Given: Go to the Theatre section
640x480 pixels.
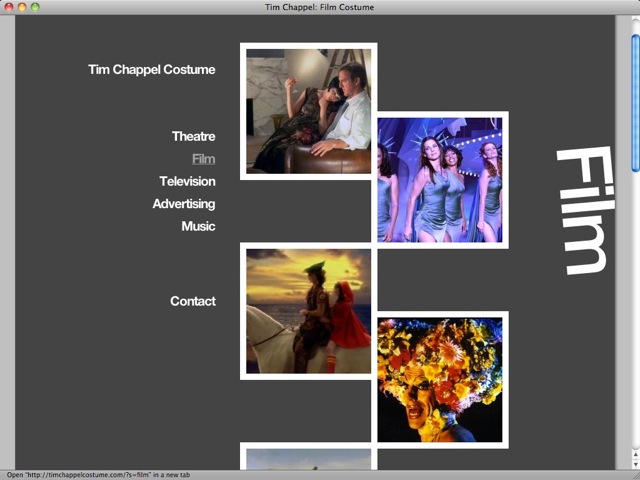Looking at the screenshot, I should coord(193,136).
